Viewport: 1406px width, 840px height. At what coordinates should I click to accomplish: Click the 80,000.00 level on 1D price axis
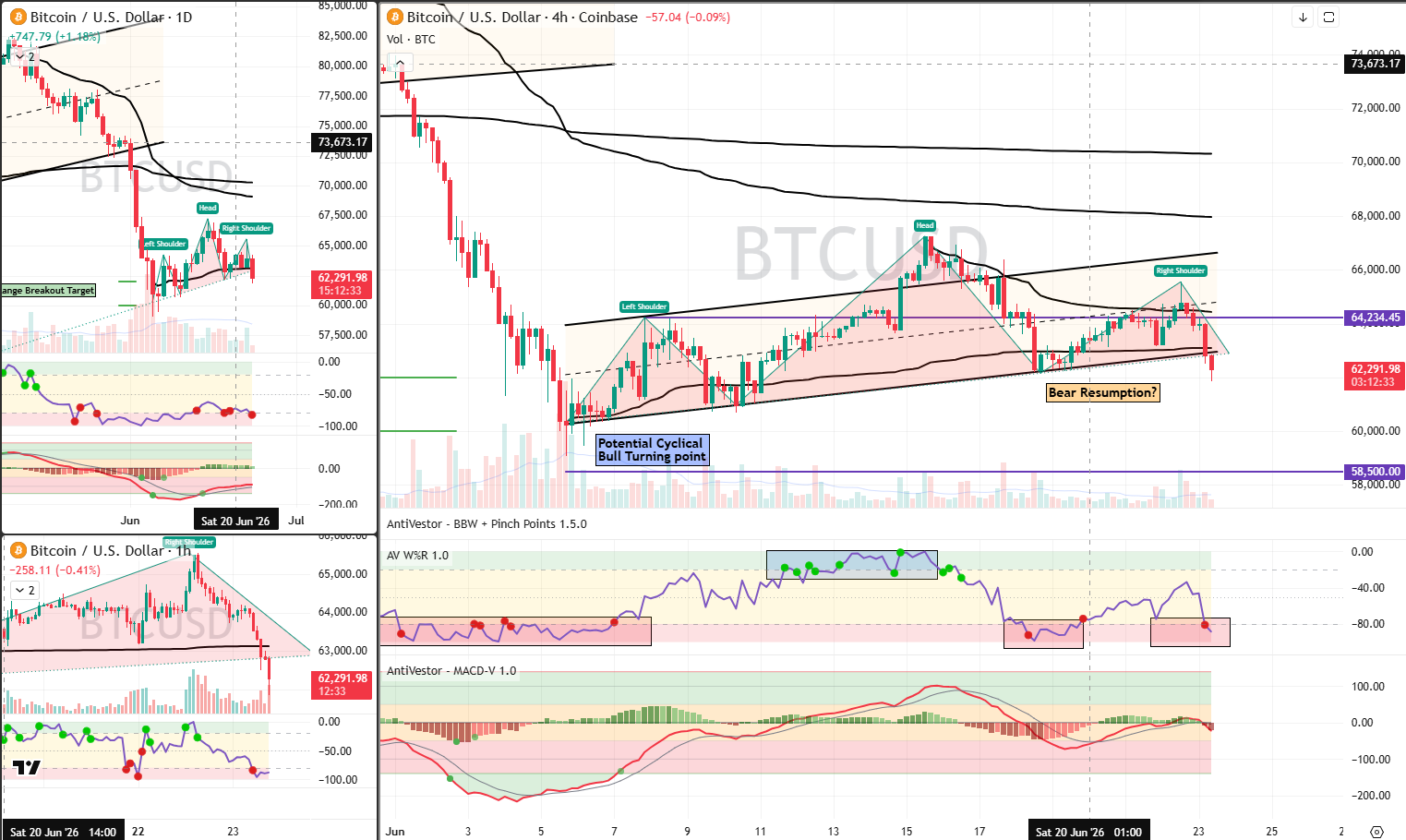click(342, 66)
